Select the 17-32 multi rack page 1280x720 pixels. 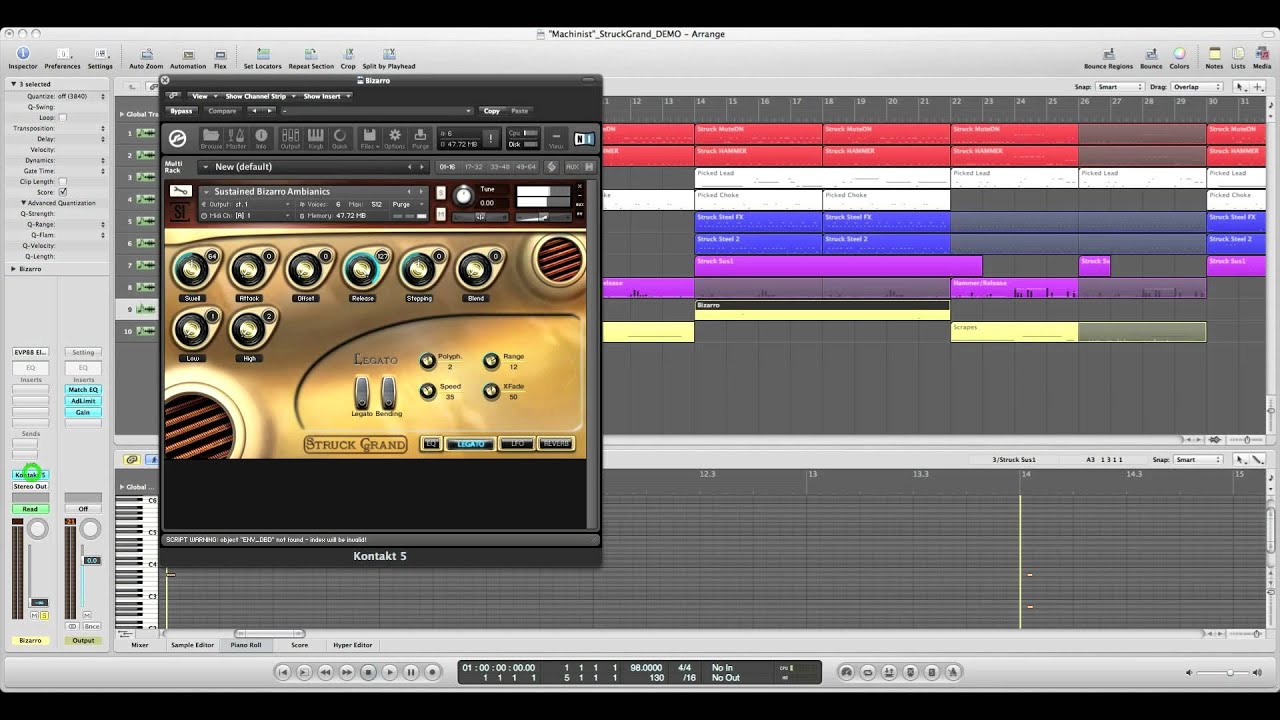coord(474,167)
